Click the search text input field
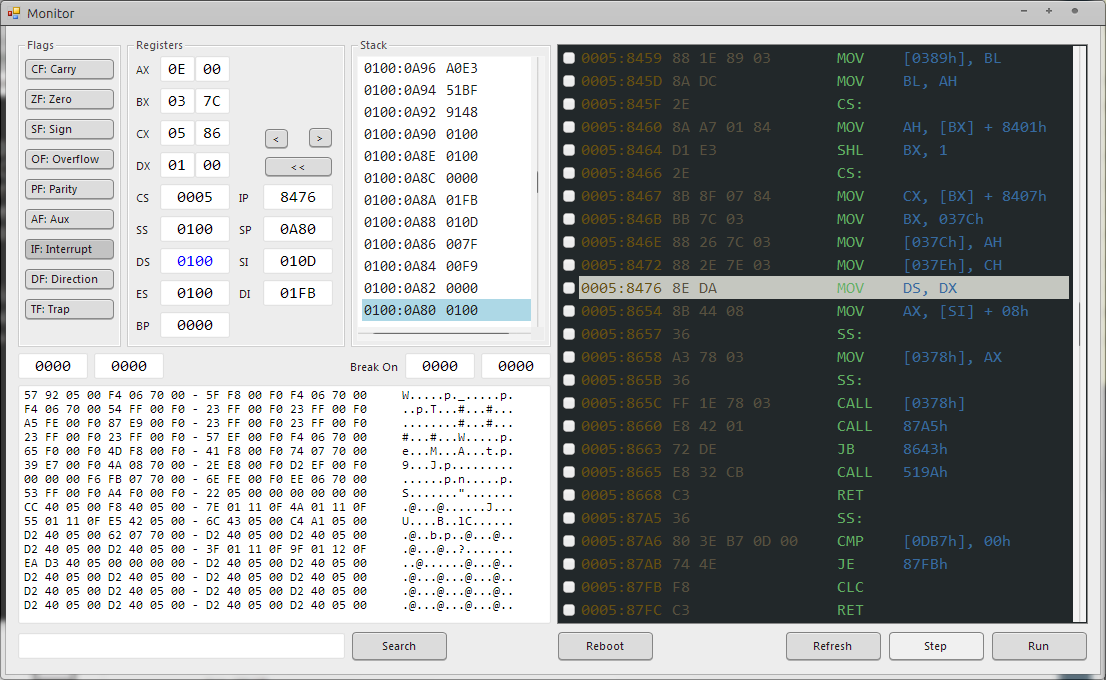 pyautogui.click(x=181, y=646)
